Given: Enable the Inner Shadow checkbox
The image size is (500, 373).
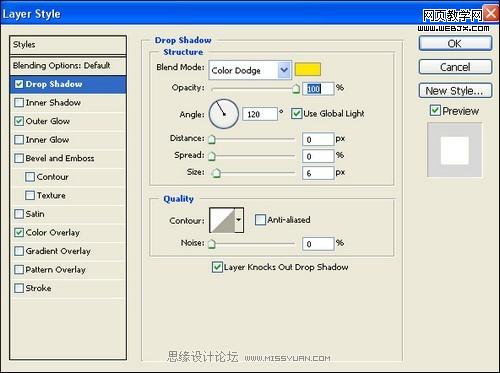Looking at the screenshot, I should (19, 102).
